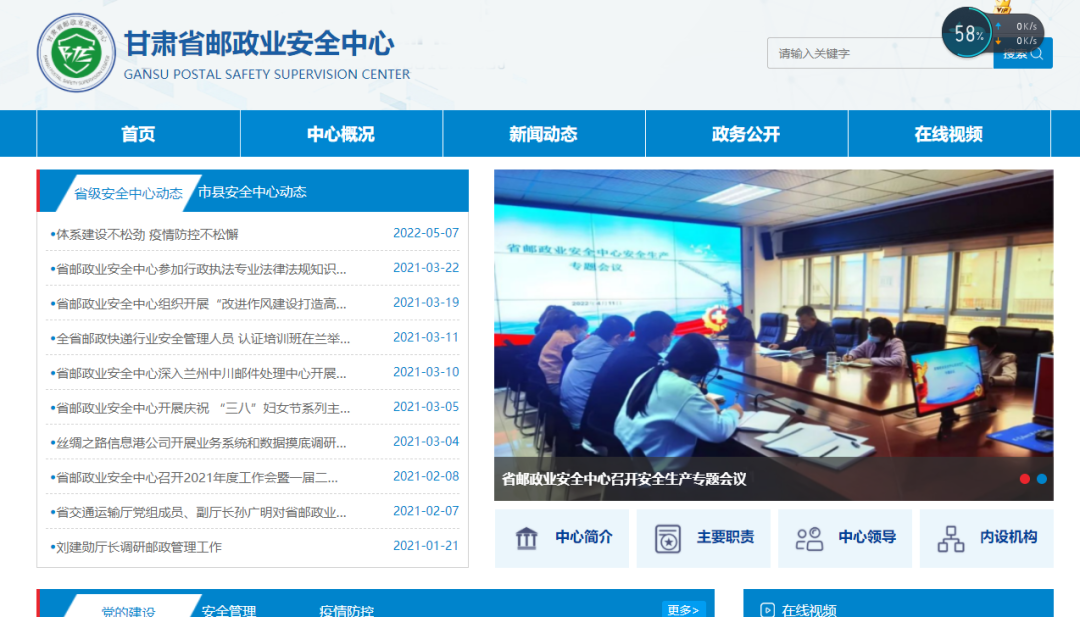Screen dimensions: 1080x617
Task: Switch to 市县安全中心动态 tab
Action: coord(252,192)
